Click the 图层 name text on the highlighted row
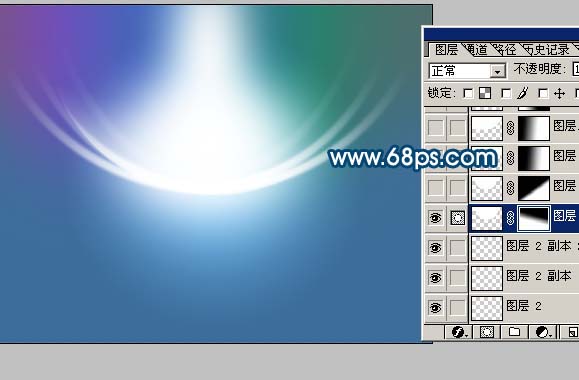 click(x=565, y=216)
